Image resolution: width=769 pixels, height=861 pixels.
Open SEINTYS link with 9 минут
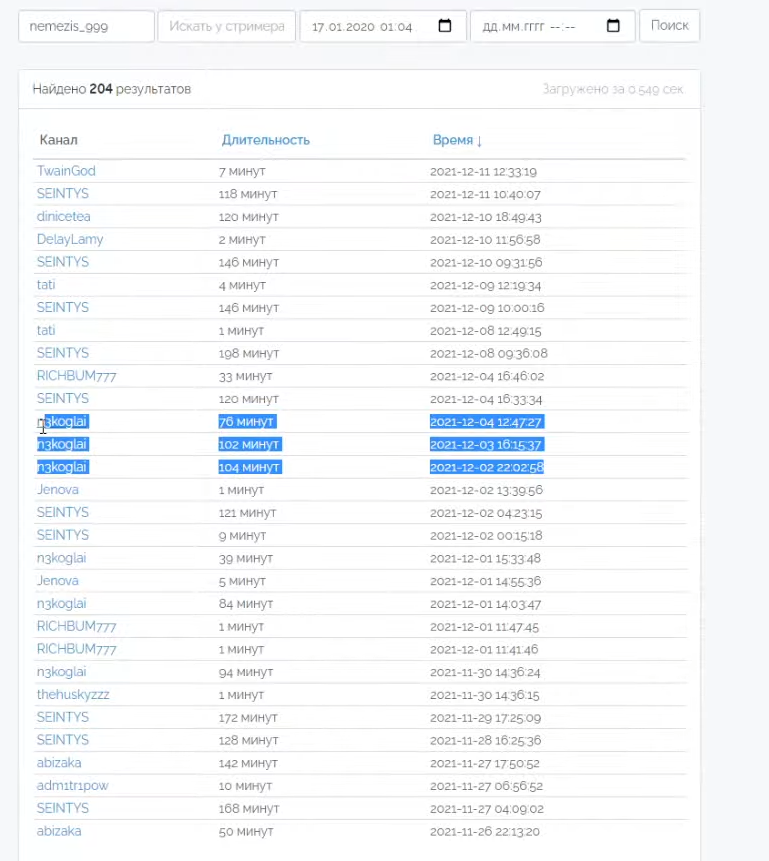63,535
